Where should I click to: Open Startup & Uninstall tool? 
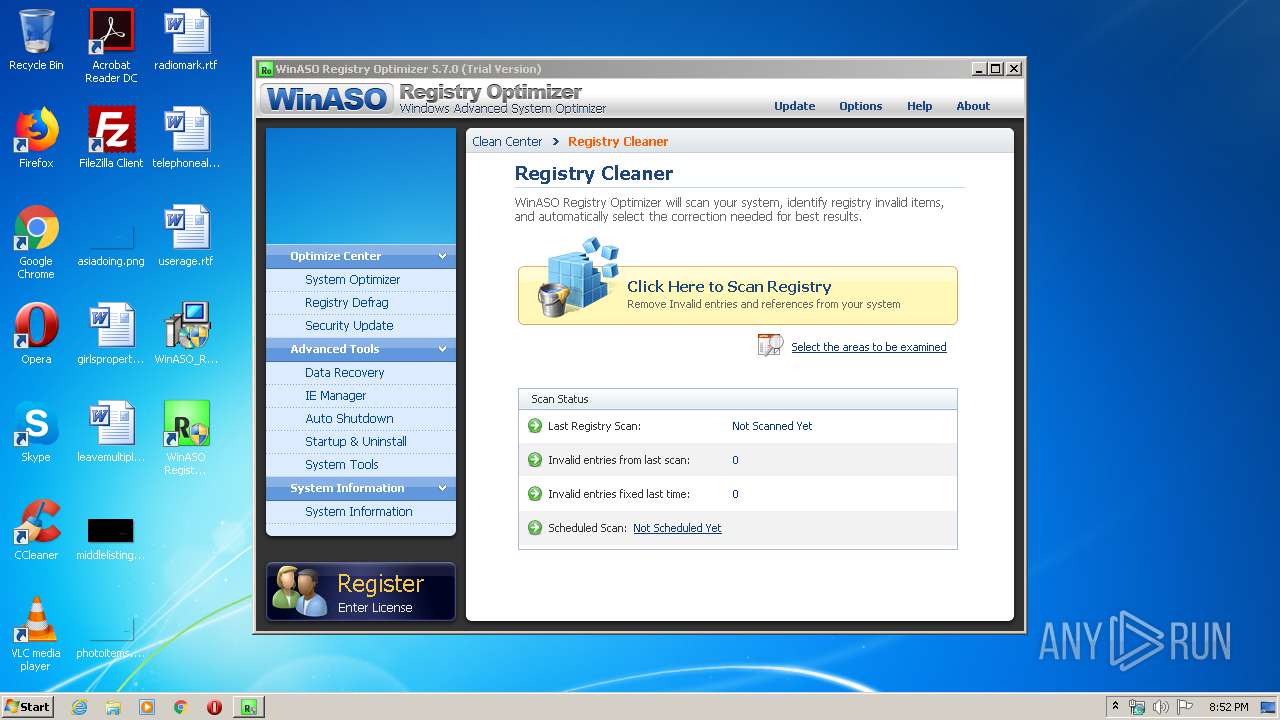[x=356, y=442]
